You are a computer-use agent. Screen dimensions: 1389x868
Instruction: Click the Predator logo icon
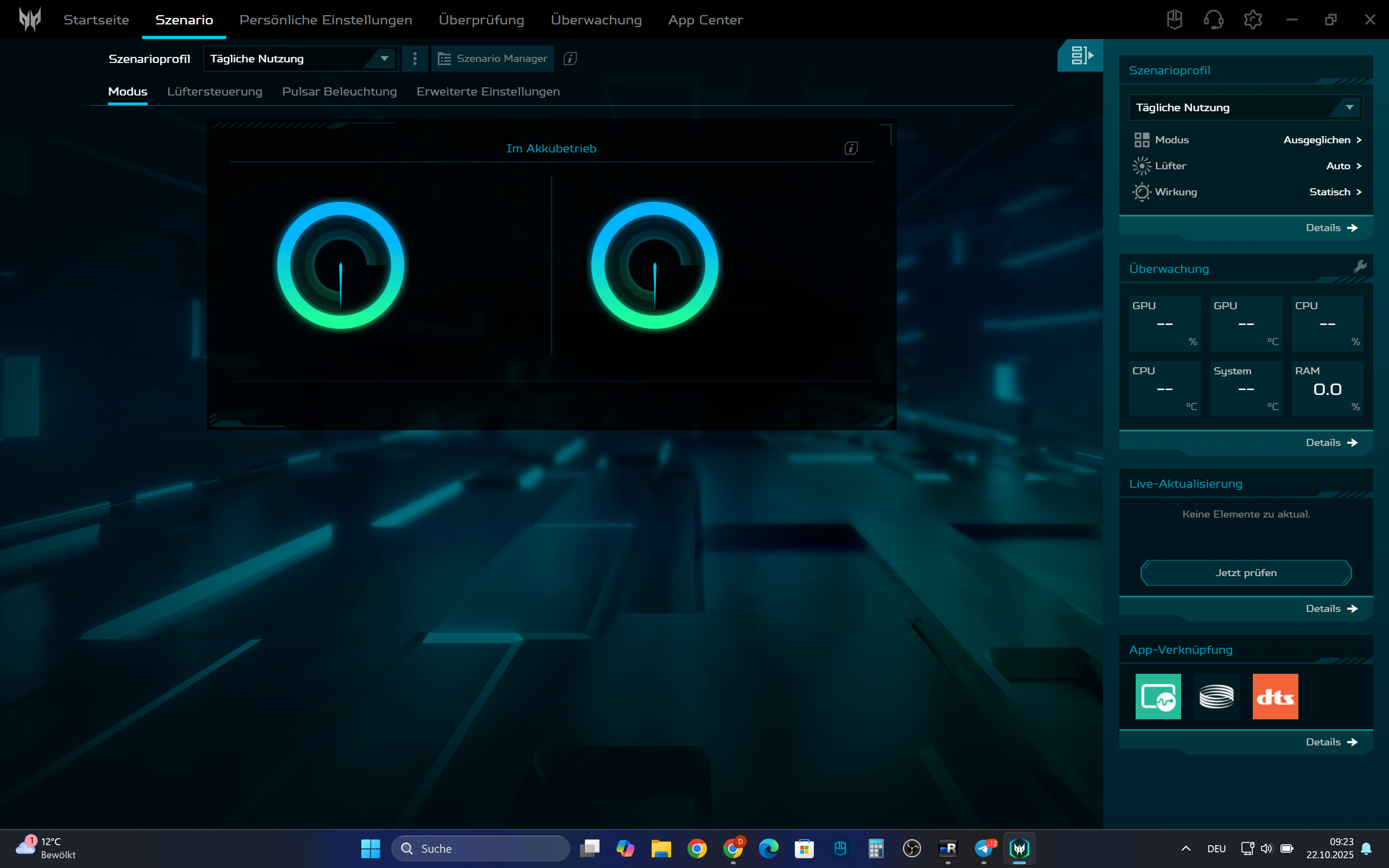click(30, 20)
